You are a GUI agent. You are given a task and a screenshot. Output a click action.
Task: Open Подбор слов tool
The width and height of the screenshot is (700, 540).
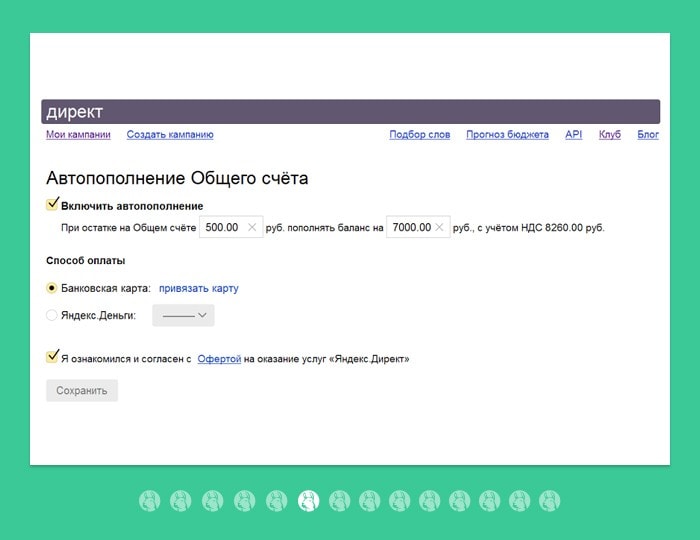(x=420, y=134)
